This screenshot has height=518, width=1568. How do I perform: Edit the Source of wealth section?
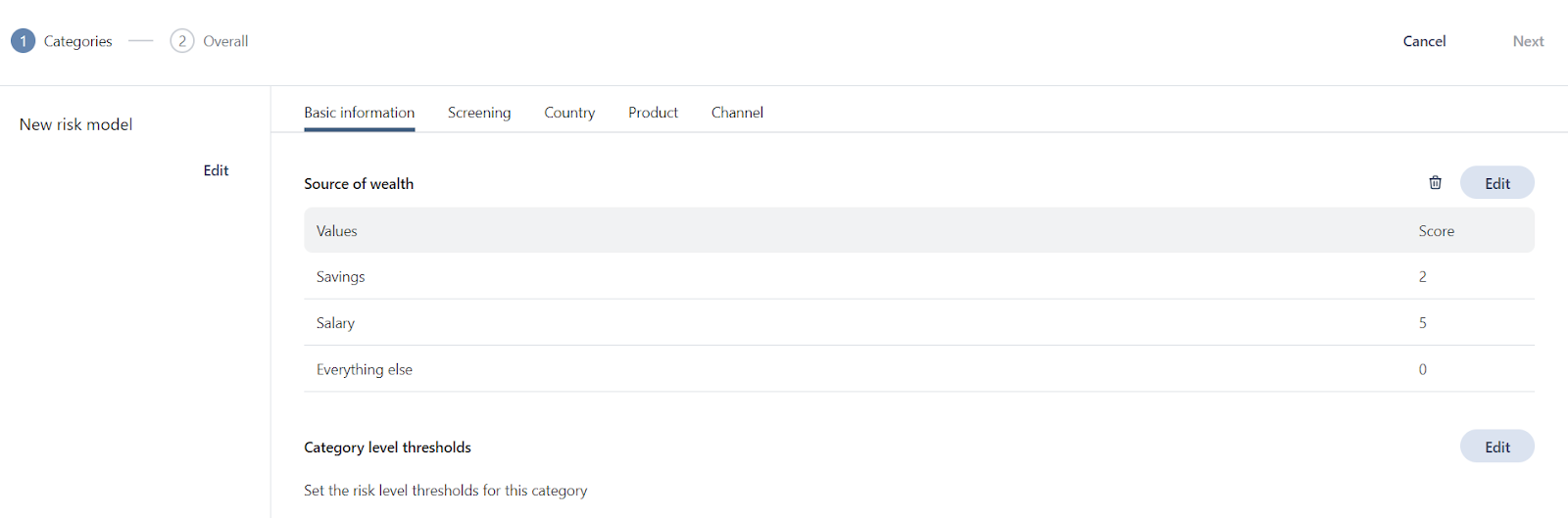(x=1496, y=183)
